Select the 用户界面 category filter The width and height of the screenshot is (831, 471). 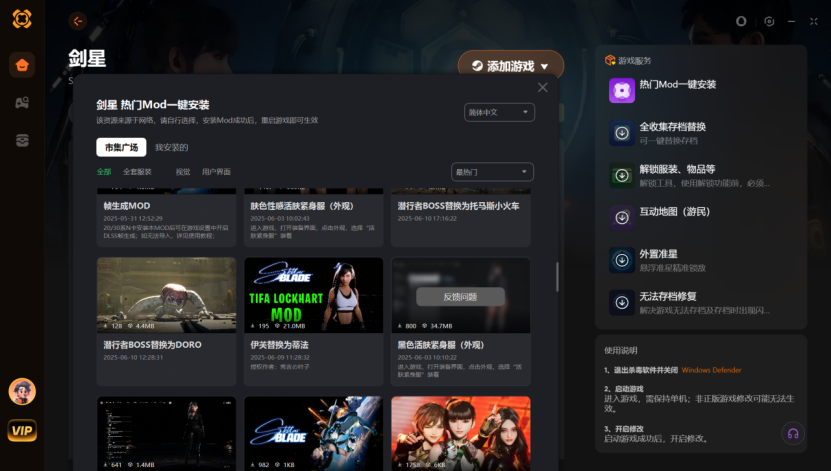[x=216, y=172]
